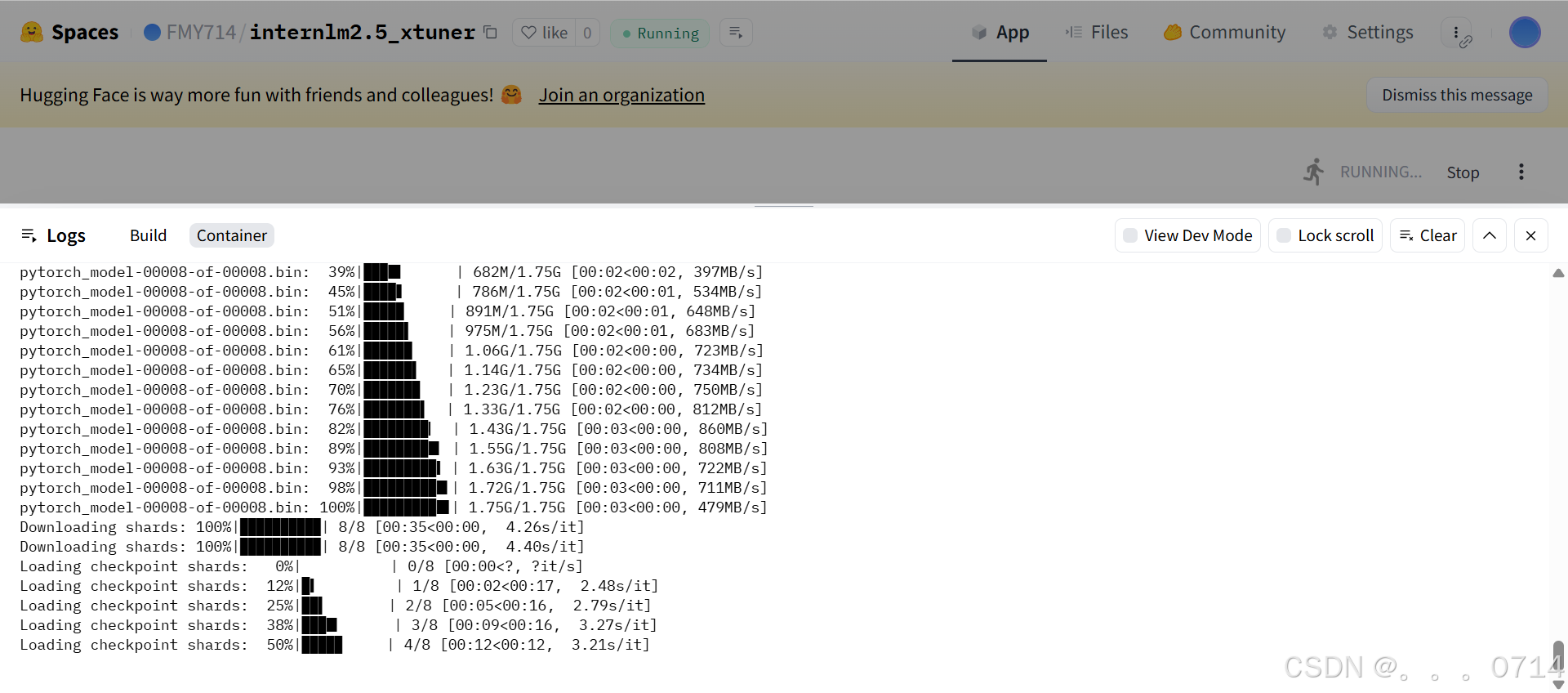Click the log line showing 82% progress
Image resolution: width=1568 pixels, height=693 pixels.
pyautogui.click(x=394, y=429)
